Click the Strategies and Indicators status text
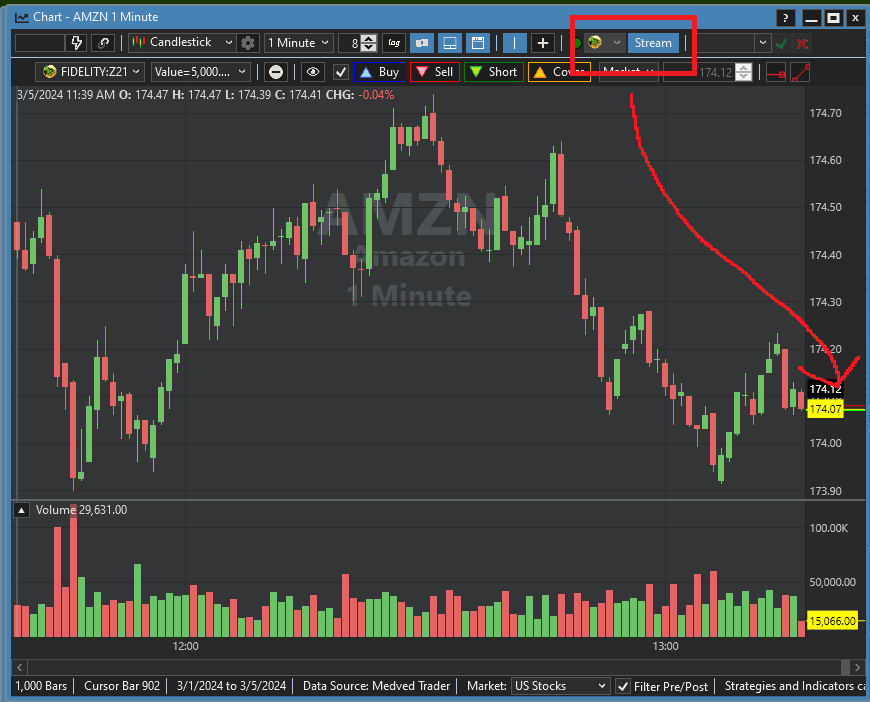The height and width of the screenshot is (702, 870). [x=795, y=686]
